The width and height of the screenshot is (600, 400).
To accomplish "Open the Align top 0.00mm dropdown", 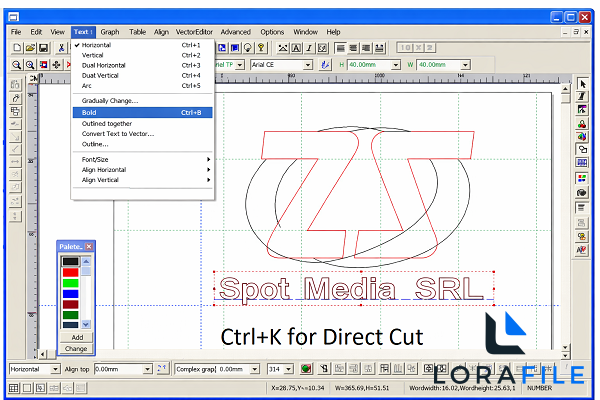I will click(x=147, y=369).
